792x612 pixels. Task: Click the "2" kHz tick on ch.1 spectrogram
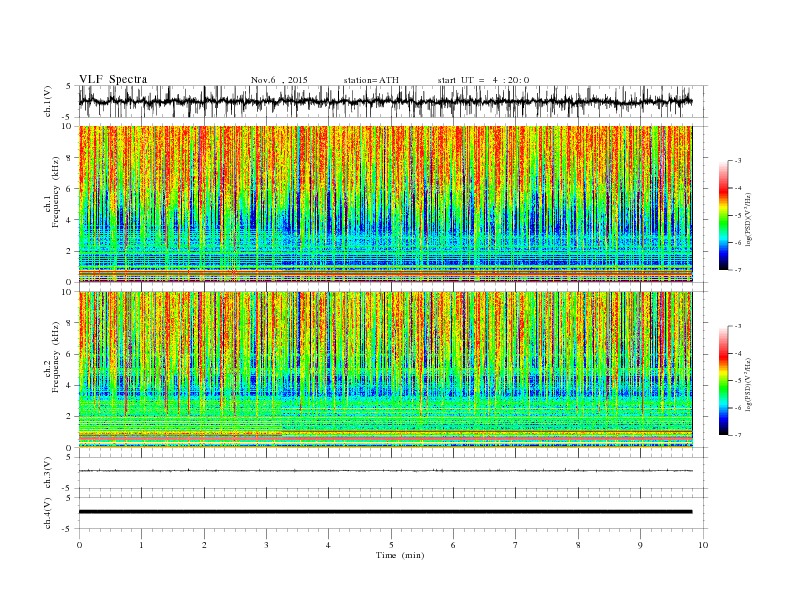point(70,251)
